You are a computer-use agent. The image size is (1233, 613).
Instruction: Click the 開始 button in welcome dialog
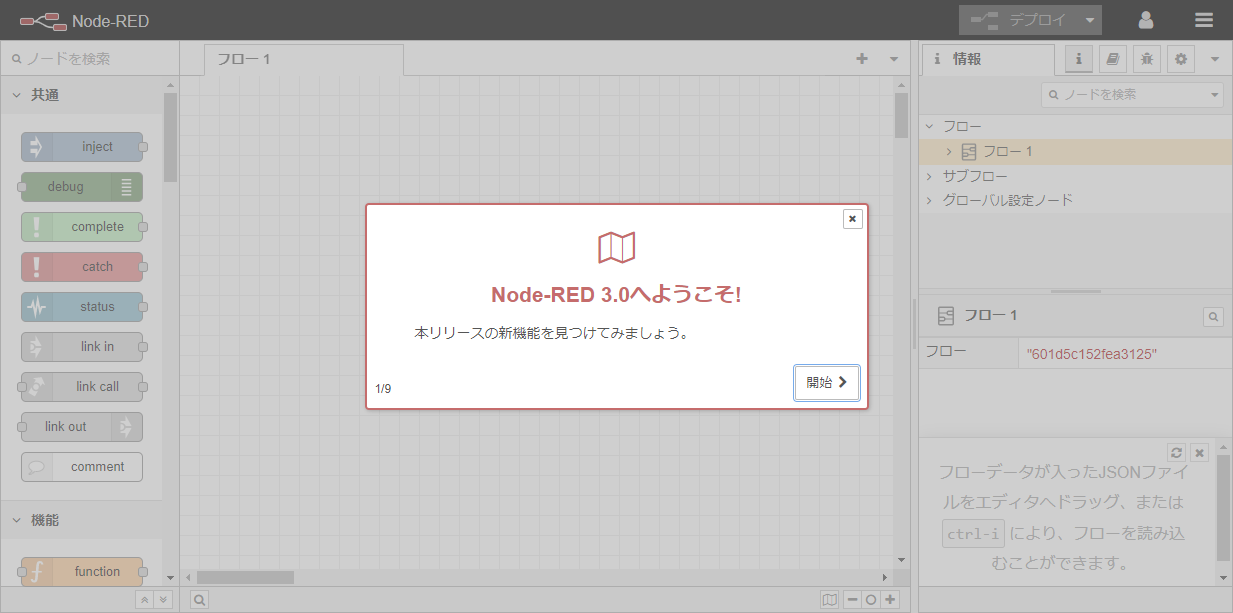(x=826, y=382)
